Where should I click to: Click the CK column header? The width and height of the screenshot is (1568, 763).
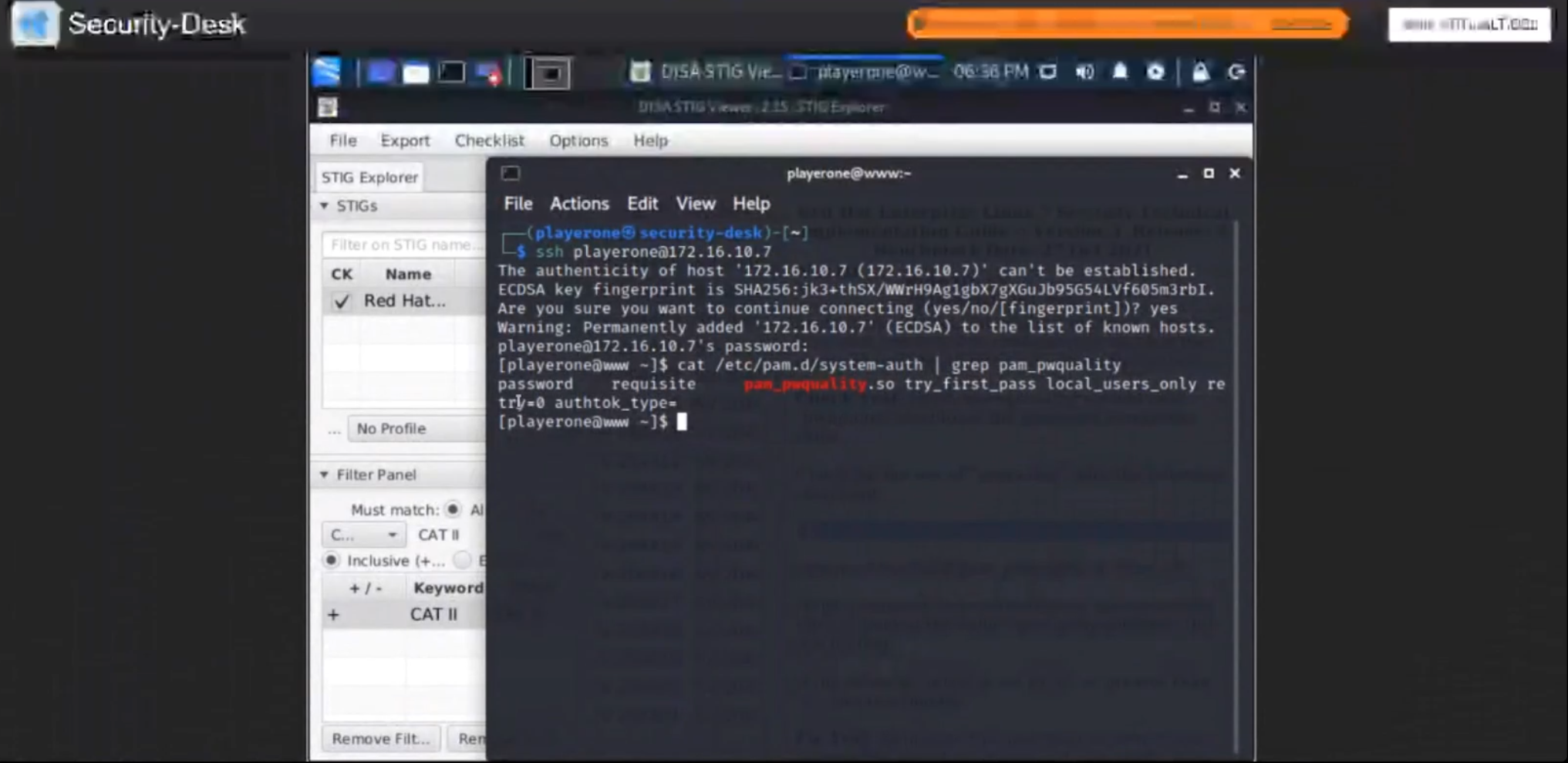(342, 274)
